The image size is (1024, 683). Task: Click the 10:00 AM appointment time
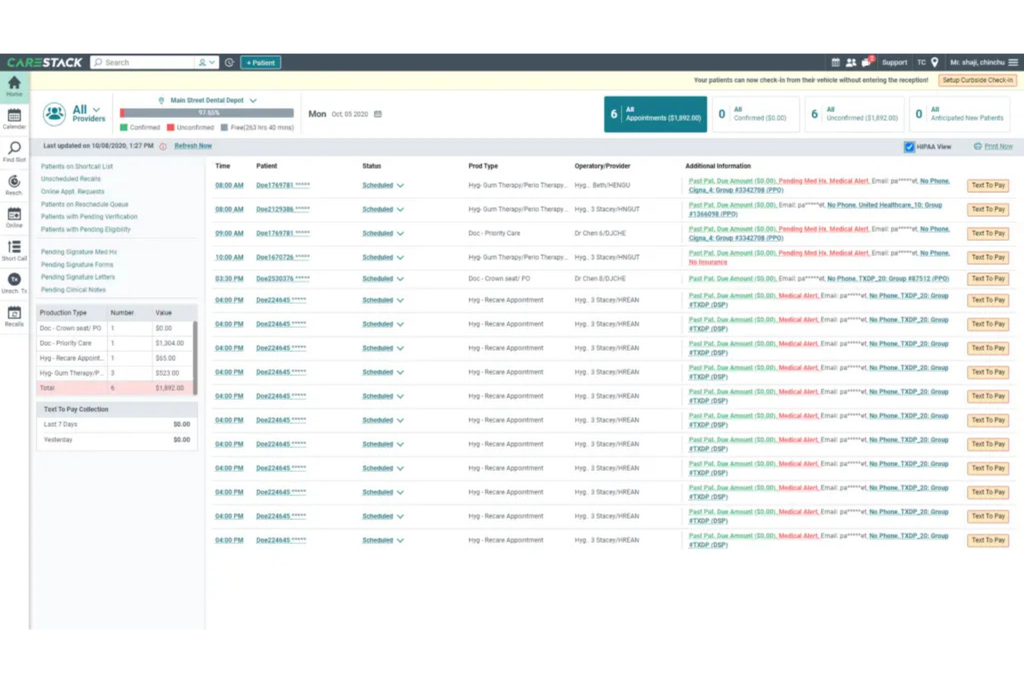coord(229,257)
